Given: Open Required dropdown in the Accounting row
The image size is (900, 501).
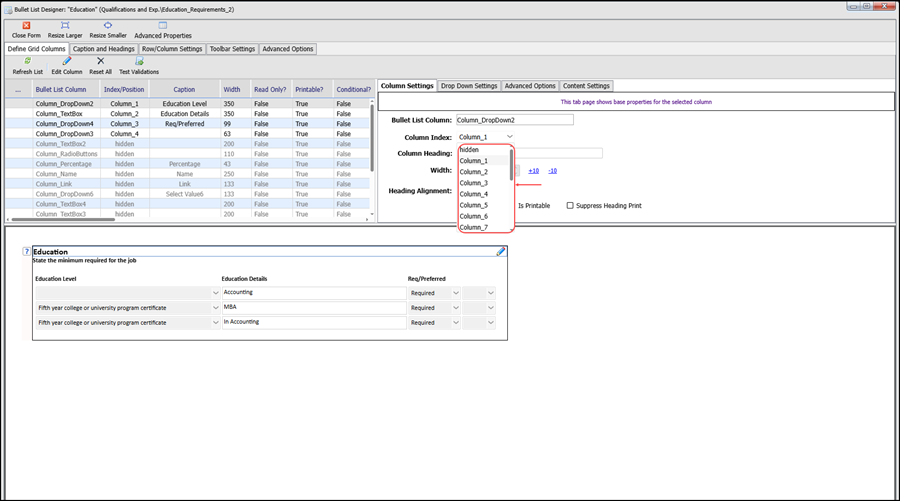Looking at the screenshot, I should [456, 293].
